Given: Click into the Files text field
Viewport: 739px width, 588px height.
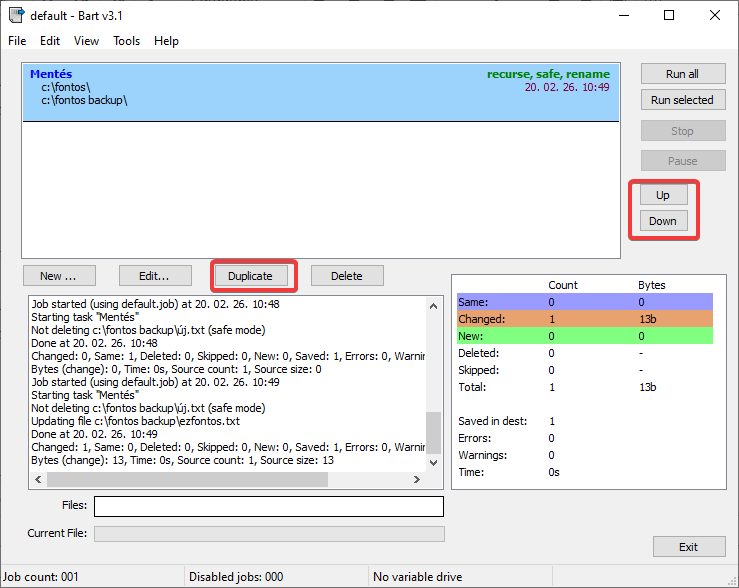Looking at the screenshot, I should coord(269,507).
